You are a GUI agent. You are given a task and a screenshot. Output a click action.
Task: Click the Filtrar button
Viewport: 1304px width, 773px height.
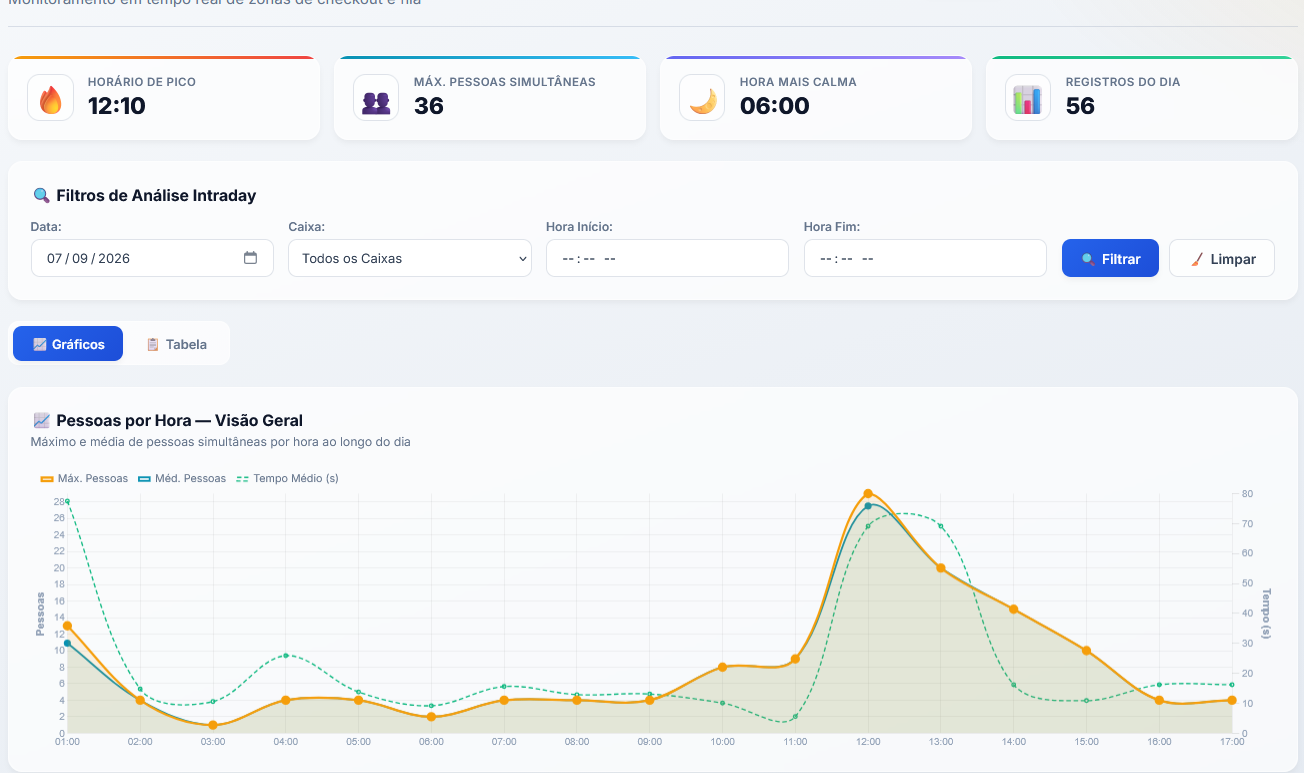[x=1110, y=258]
